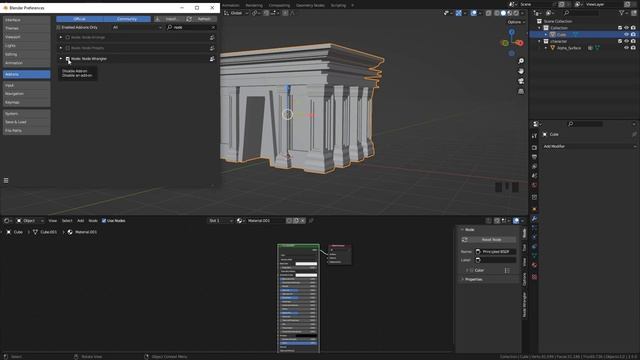Hide the Cube object with eye icon

tap(627, 35)
